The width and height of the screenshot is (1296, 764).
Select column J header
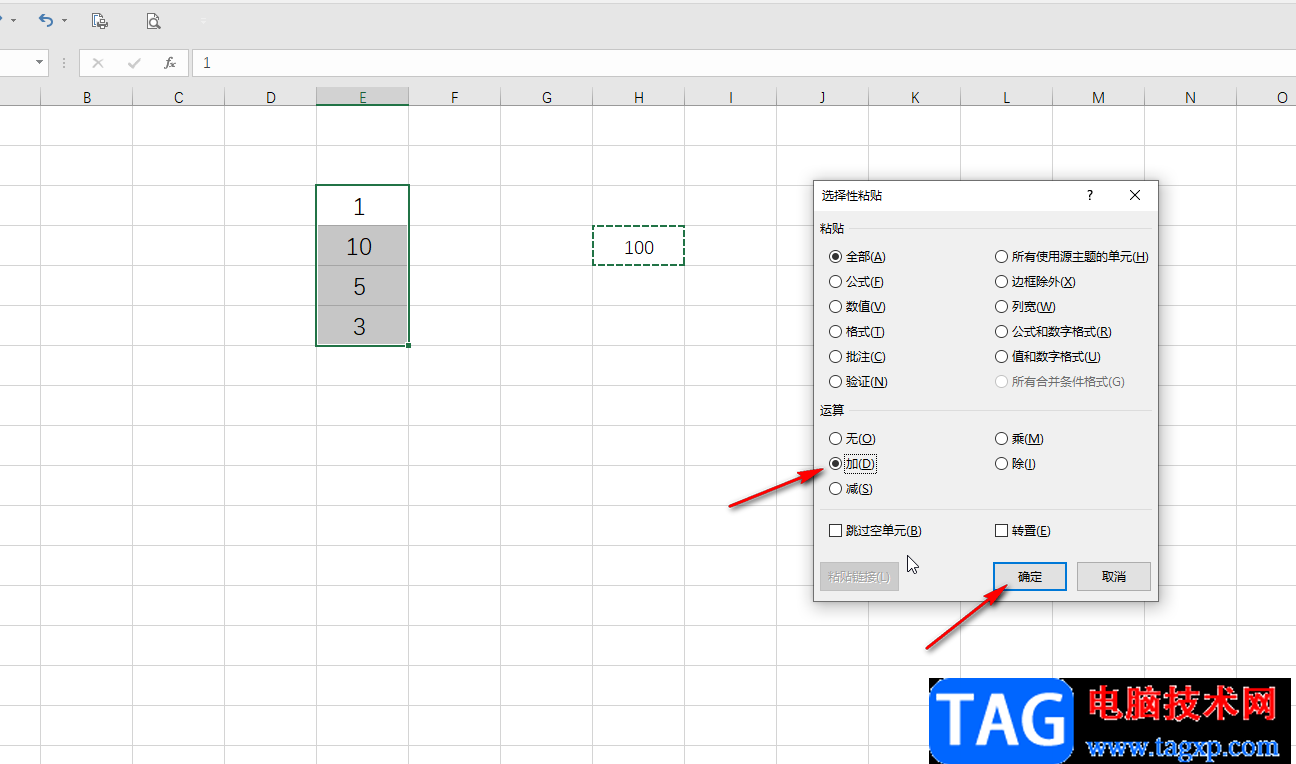tap(823, 97)
